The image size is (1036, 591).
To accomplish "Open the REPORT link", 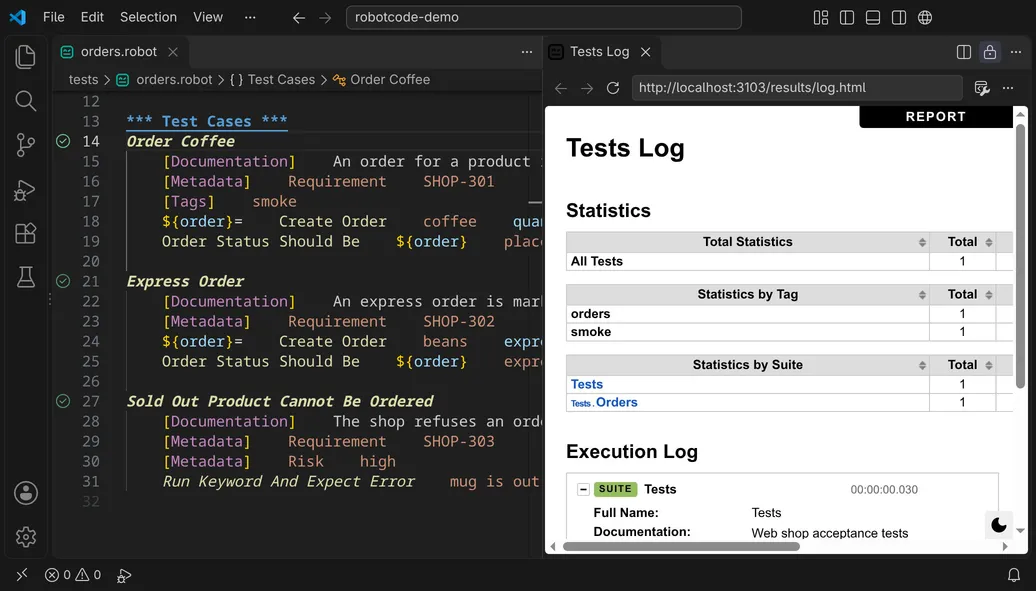I will point(936,116).
